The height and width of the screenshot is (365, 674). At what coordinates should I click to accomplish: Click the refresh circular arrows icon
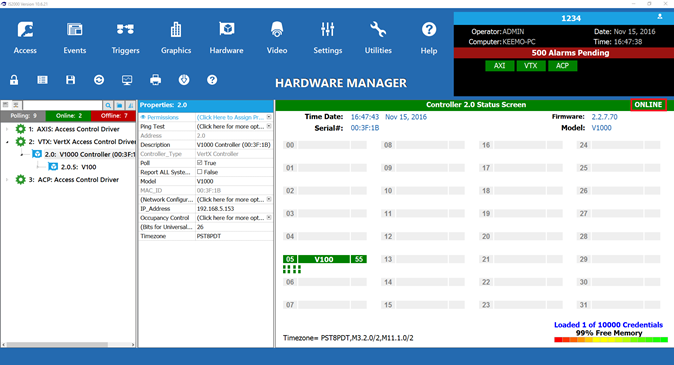click(99, 80)
